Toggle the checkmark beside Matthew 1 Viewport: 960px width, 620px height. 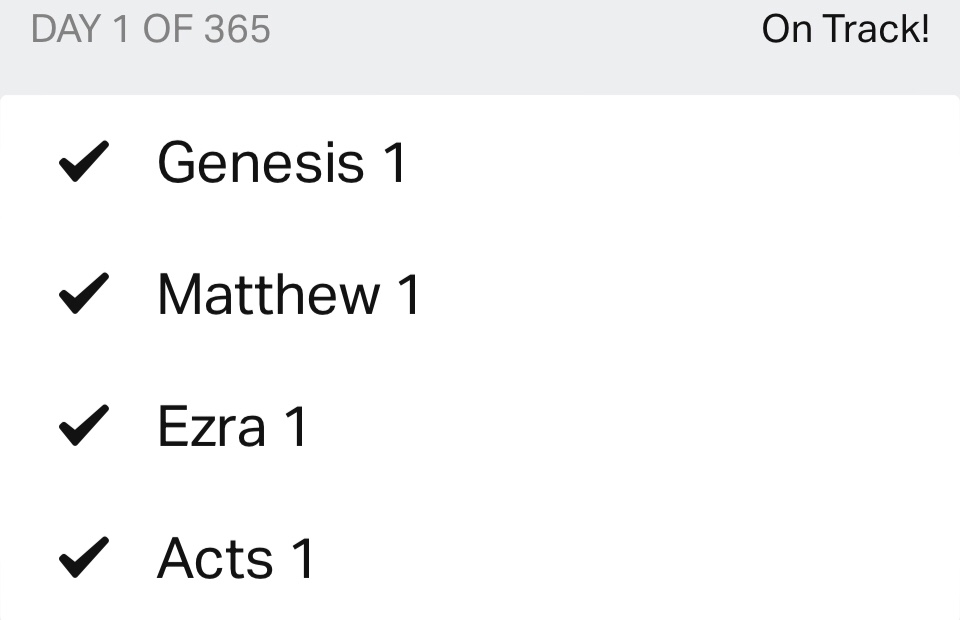pyautogui.click(x=84, y=295)
